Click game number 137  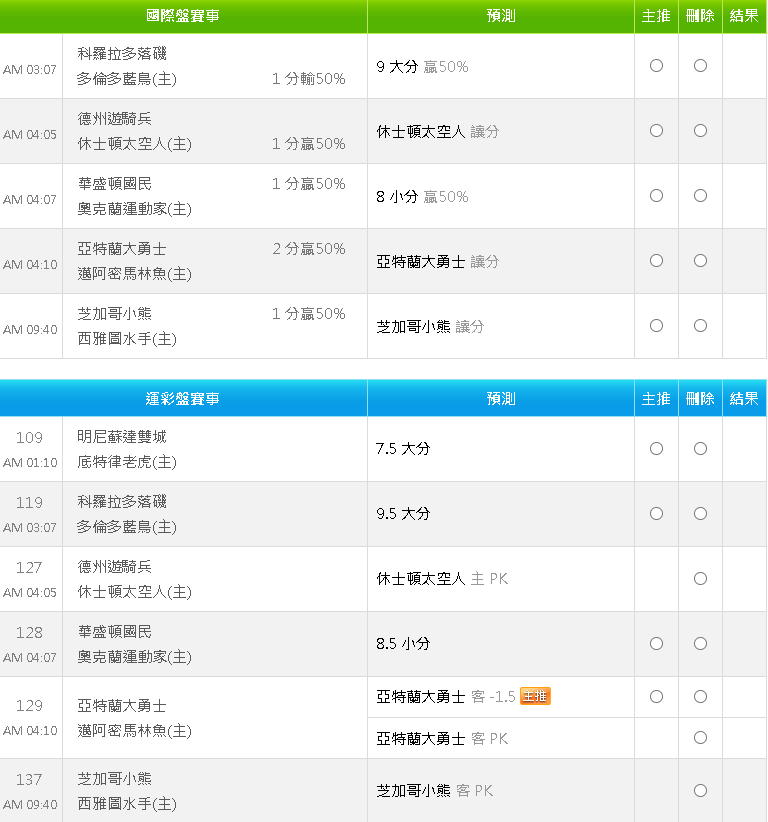click(29, 780)
